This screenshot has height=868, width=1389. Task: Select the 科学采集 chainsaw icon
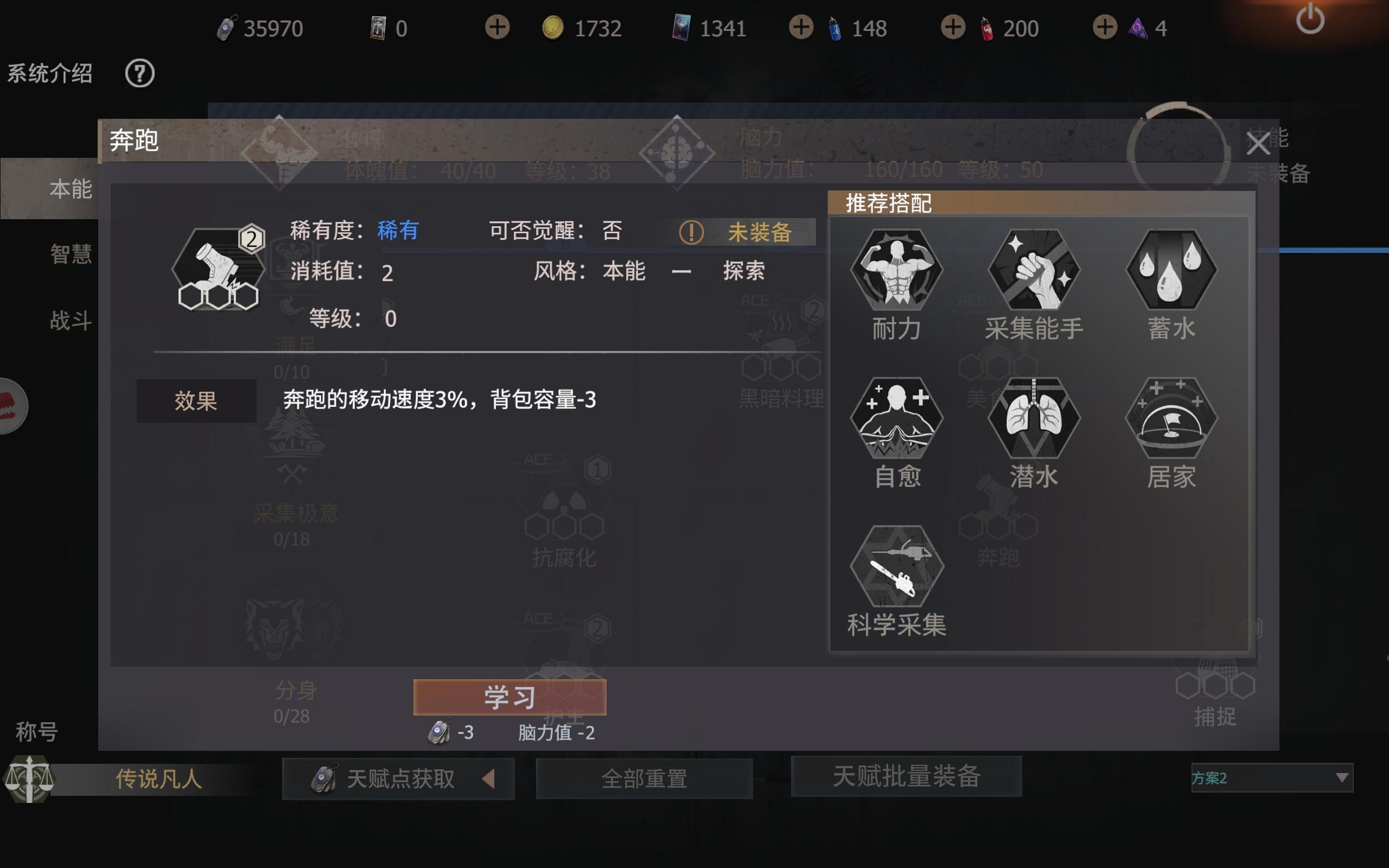[x=896, y=565]
